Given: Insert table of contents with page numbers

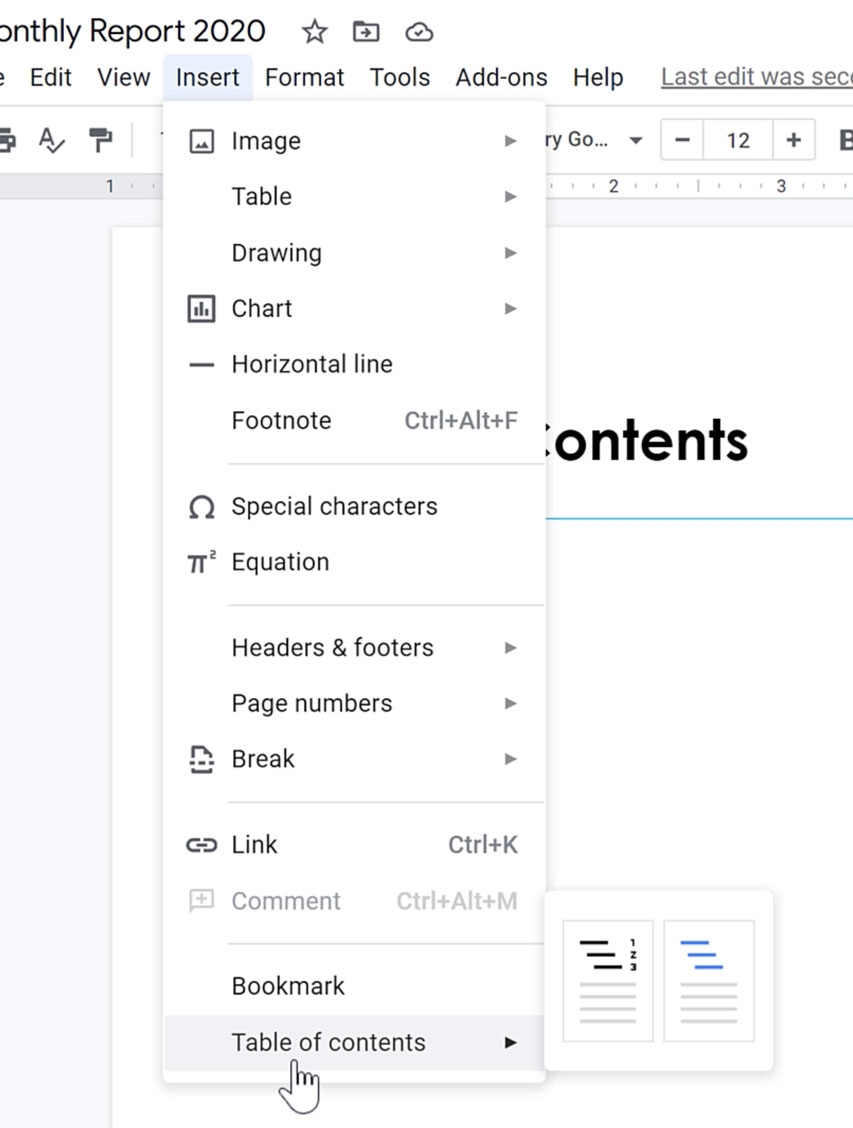Looking at the screenshot, I should 608,981.
